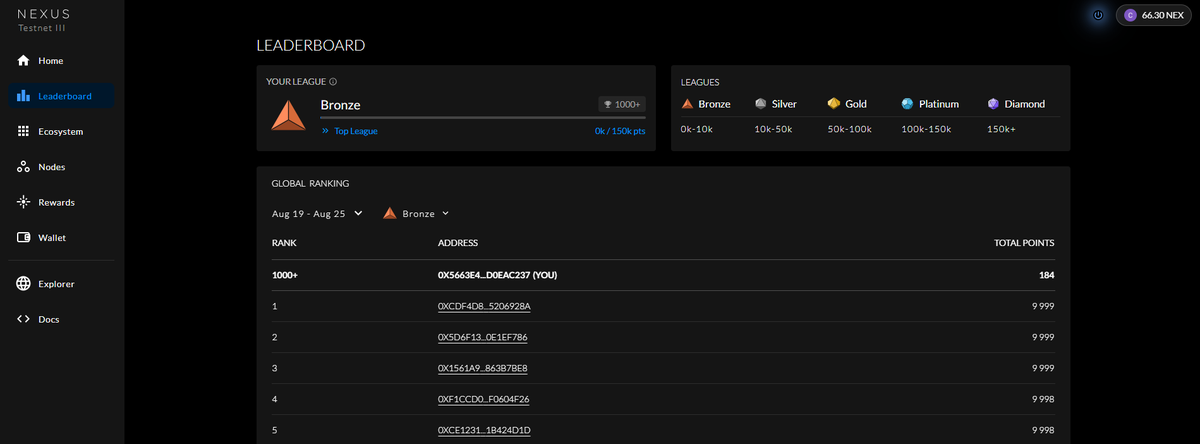Go to Home menu item
This screenshot has width=1200, height=444.
[62, 61]
